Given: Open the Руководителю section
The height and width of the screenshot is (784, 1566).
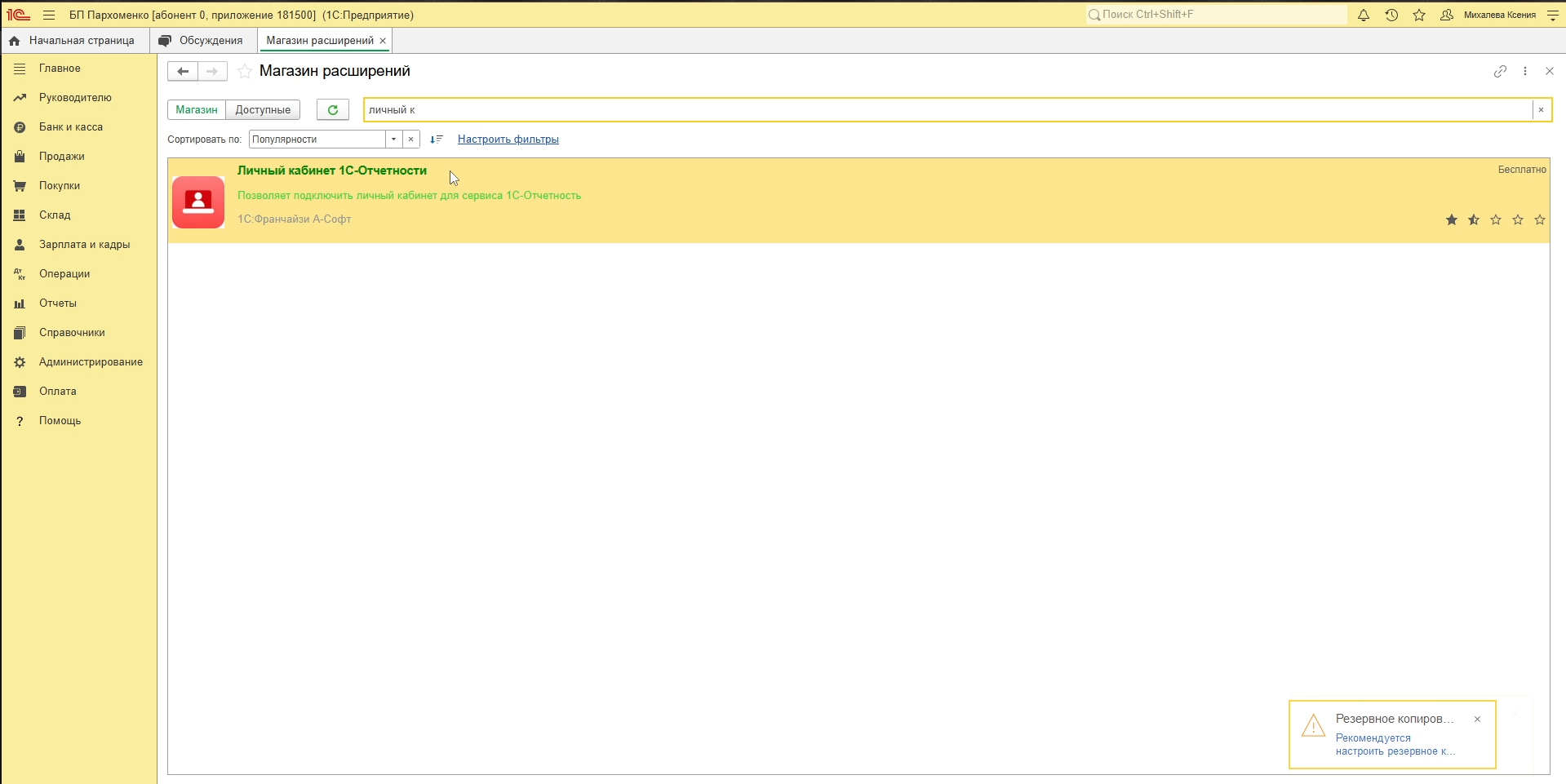Looking at the screenshot, I should pos(78,98).
